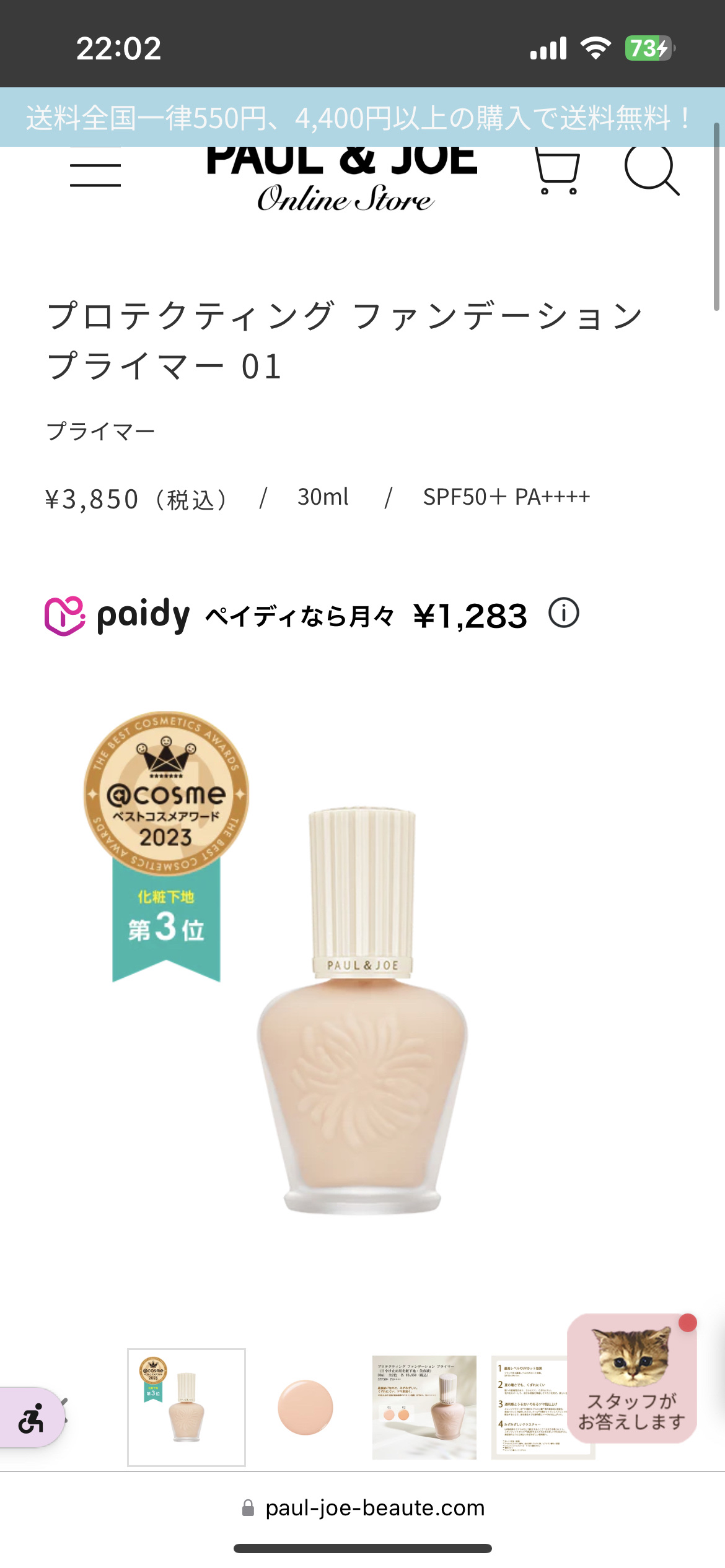Viewport: 725px width, 1568px height.
Task: Open Paidy info circle icon
Action: (x=563, y=613)
